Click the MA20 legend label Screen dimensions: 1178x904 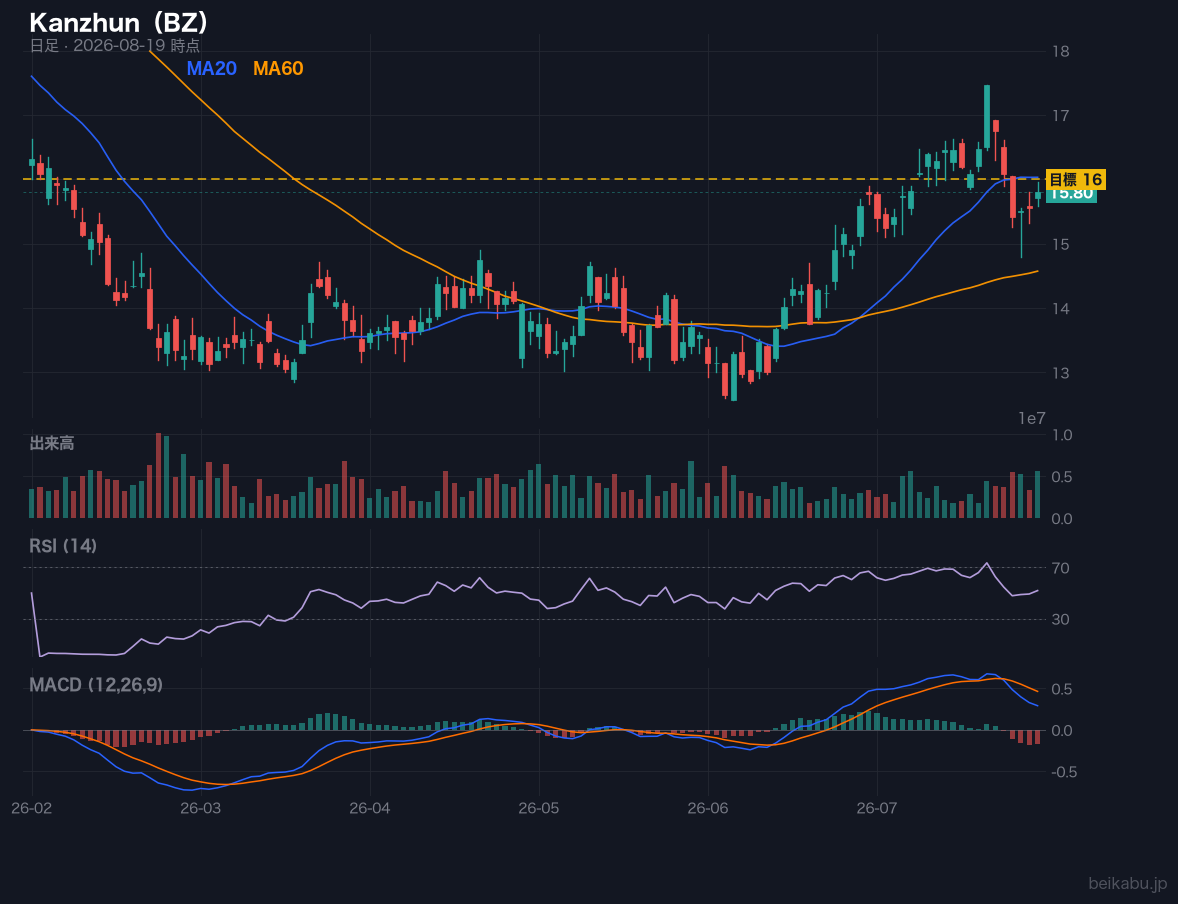click(211, 68)
